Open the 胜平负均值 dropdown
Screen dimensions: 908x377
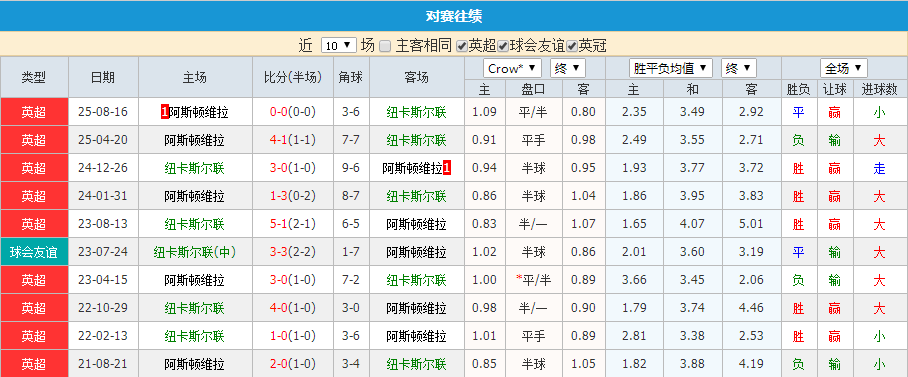point(671,68)
